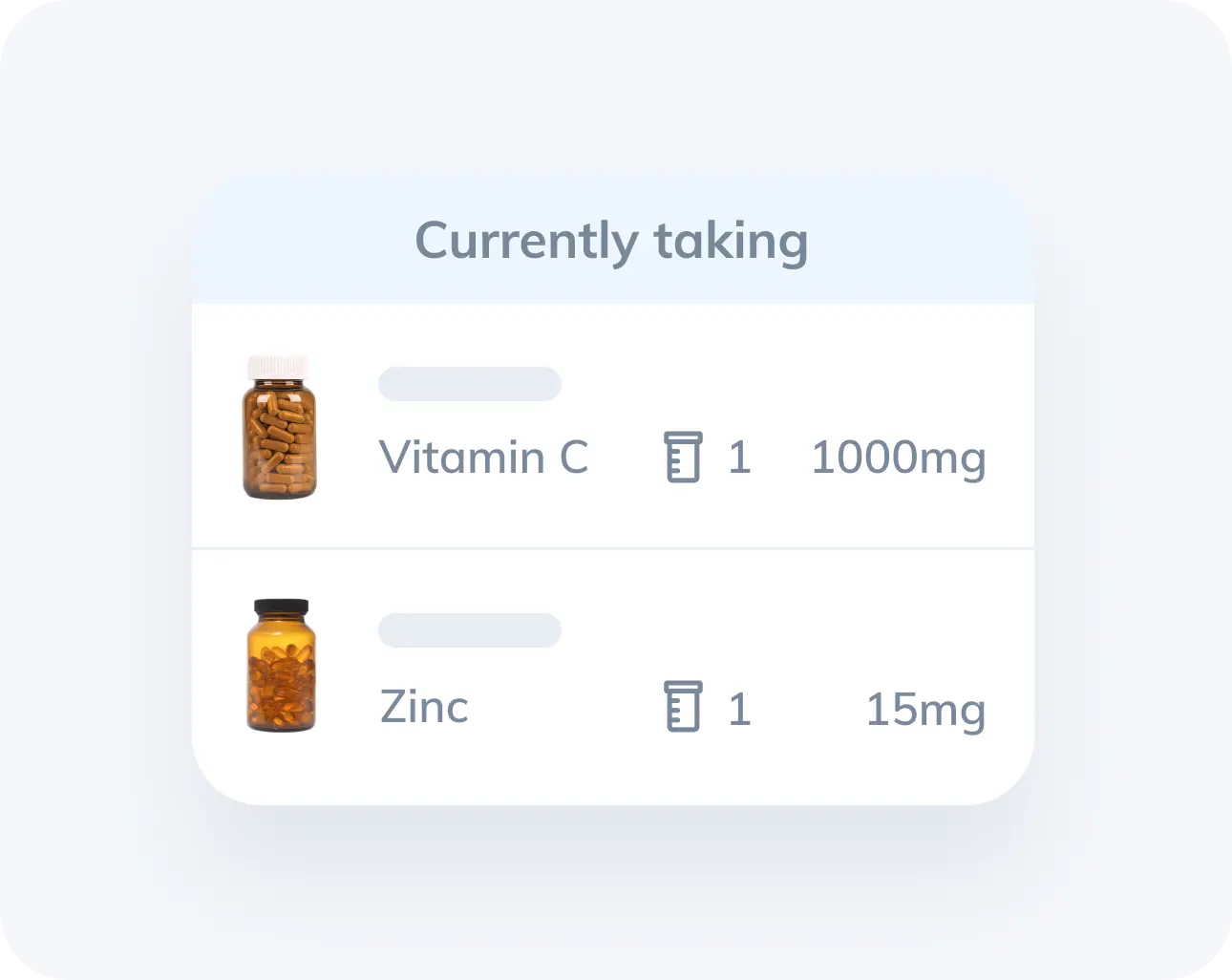The height and width of the screenshot is (980, 1232).
Task: Click the Vitamin C capsule bottle image
Action: pyautogui.click(x=280, y=426)
